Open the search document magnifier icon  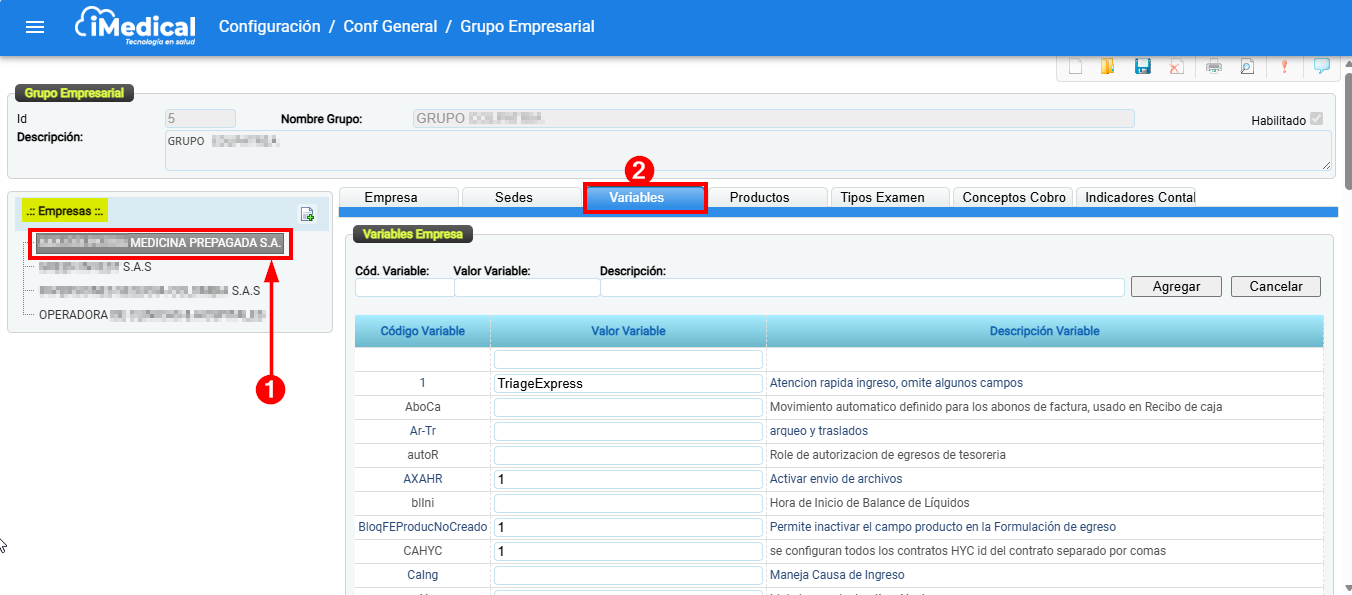pyautogui.click(x=1247, y=67)
